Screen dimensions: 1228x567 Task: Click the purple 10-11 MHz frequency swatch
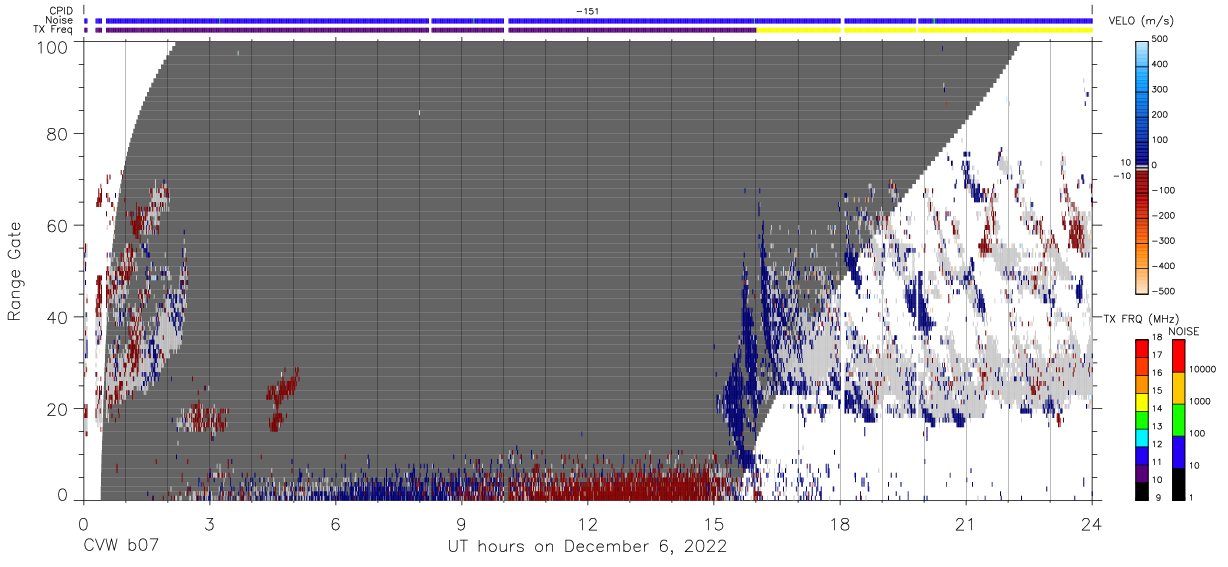click(x=1141, y=471)
